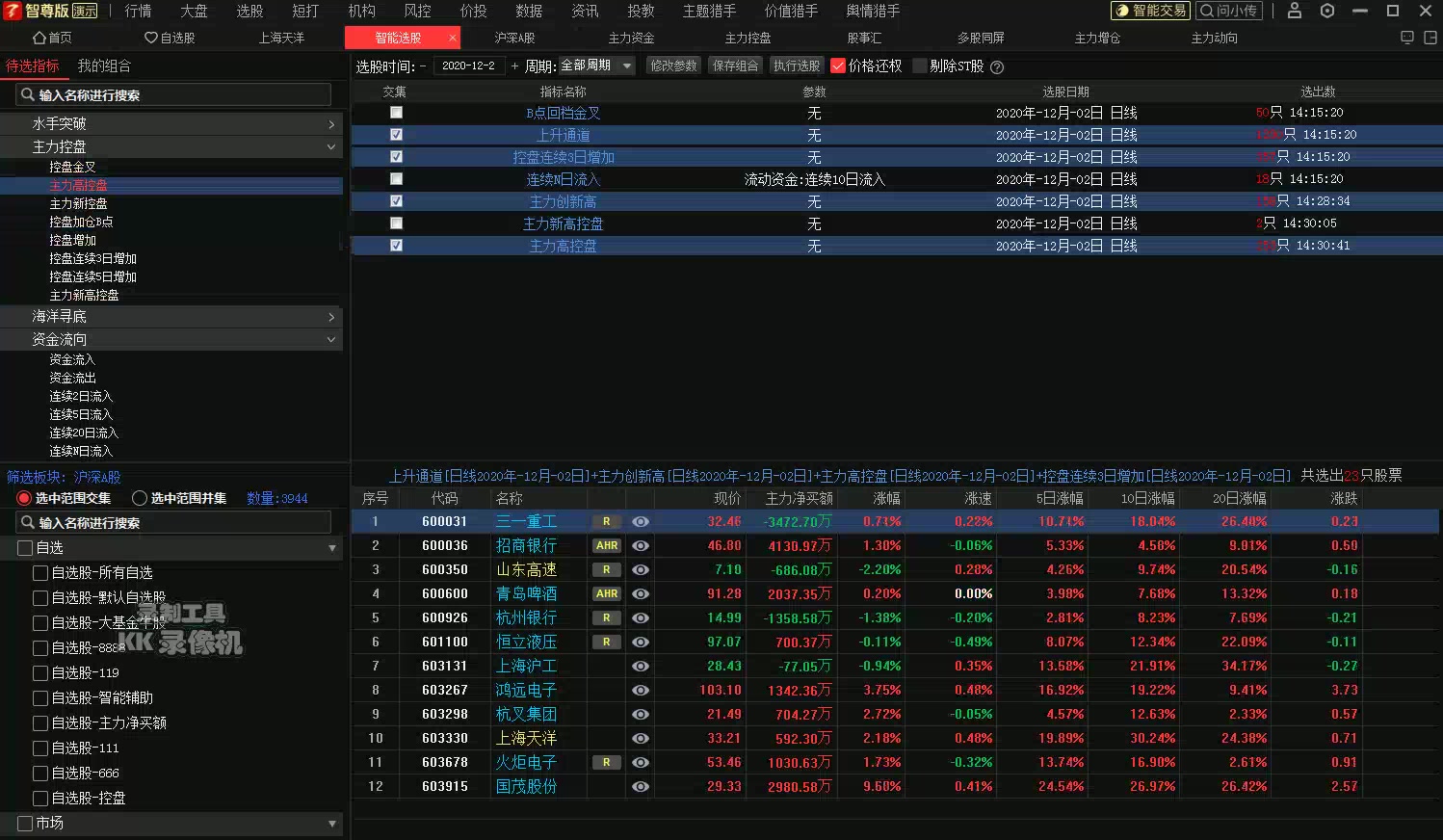Click the red app logo icon
This screenshot has width=1443, height=840.
[12, 11]
